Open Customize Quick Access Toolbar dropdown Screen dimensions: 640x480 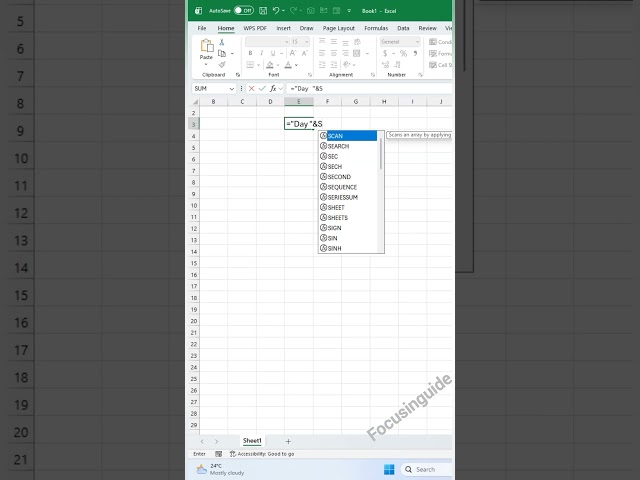point(349,11)
